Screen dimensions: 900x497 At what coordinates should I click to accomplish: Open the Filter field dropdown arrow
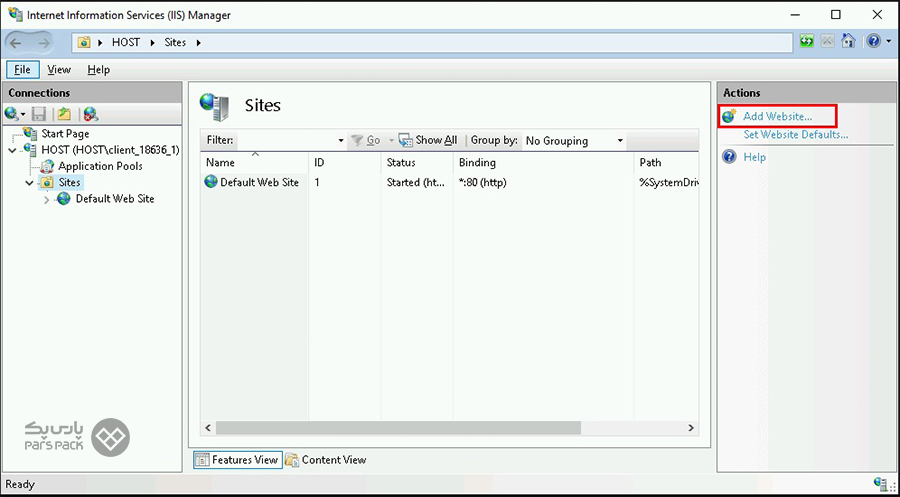[340, 141]
